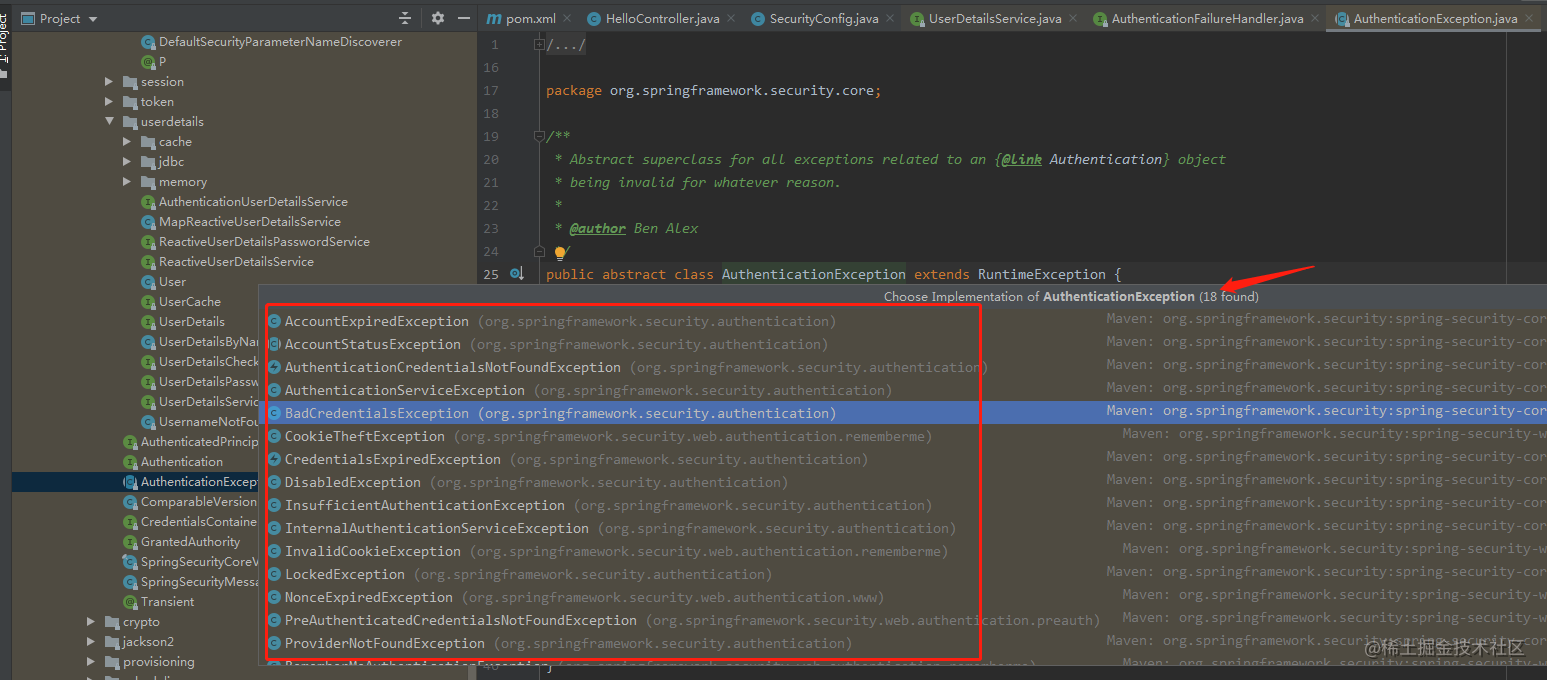Close the AuthenticationFailureHandler.java tab
The image size is (1547, 680).
click(1316, 19)
